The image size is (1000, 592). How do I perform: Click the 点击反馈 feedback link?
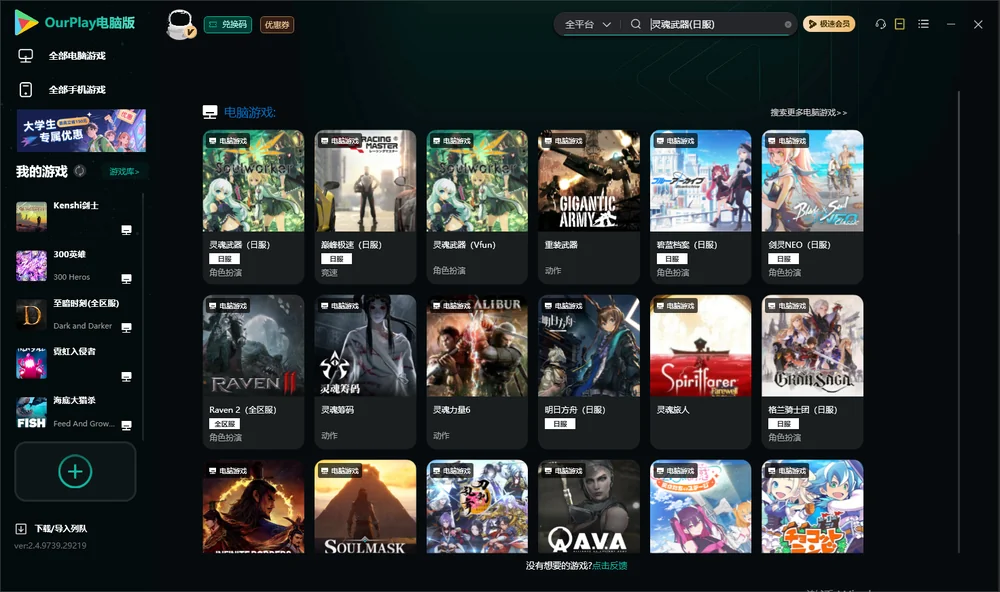[610, 565]
